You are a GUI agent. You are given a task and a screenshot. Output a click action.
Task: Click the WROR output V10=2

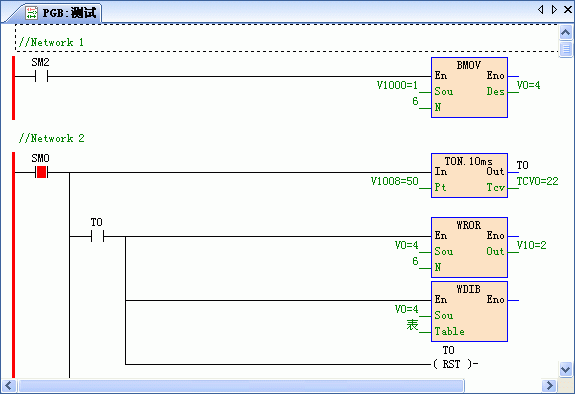click(531, 245)
